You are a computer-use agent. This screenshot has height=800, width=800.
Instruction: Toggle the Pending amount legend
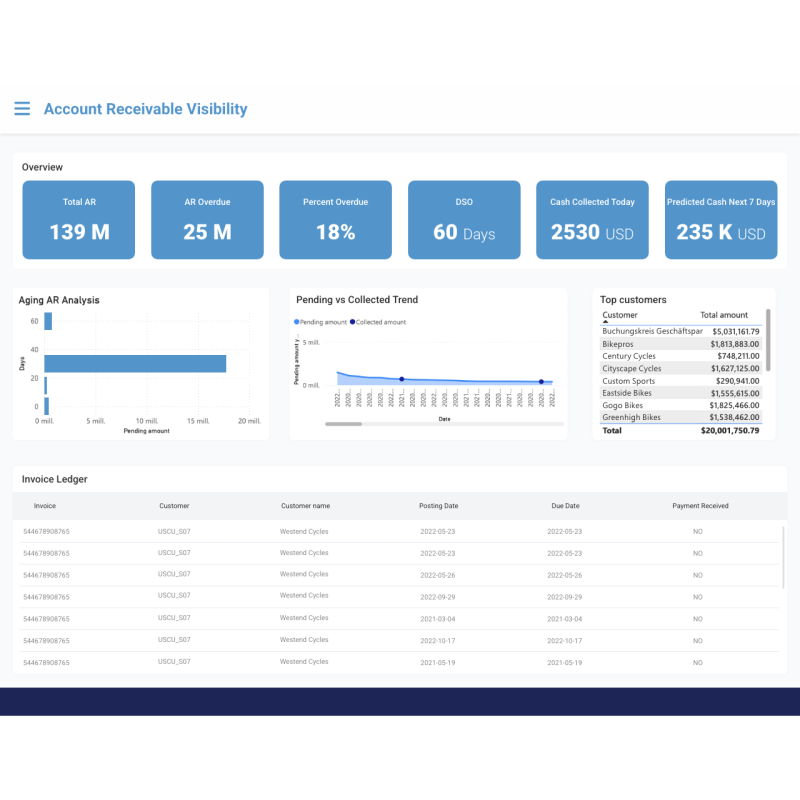[x=324, y=321]
